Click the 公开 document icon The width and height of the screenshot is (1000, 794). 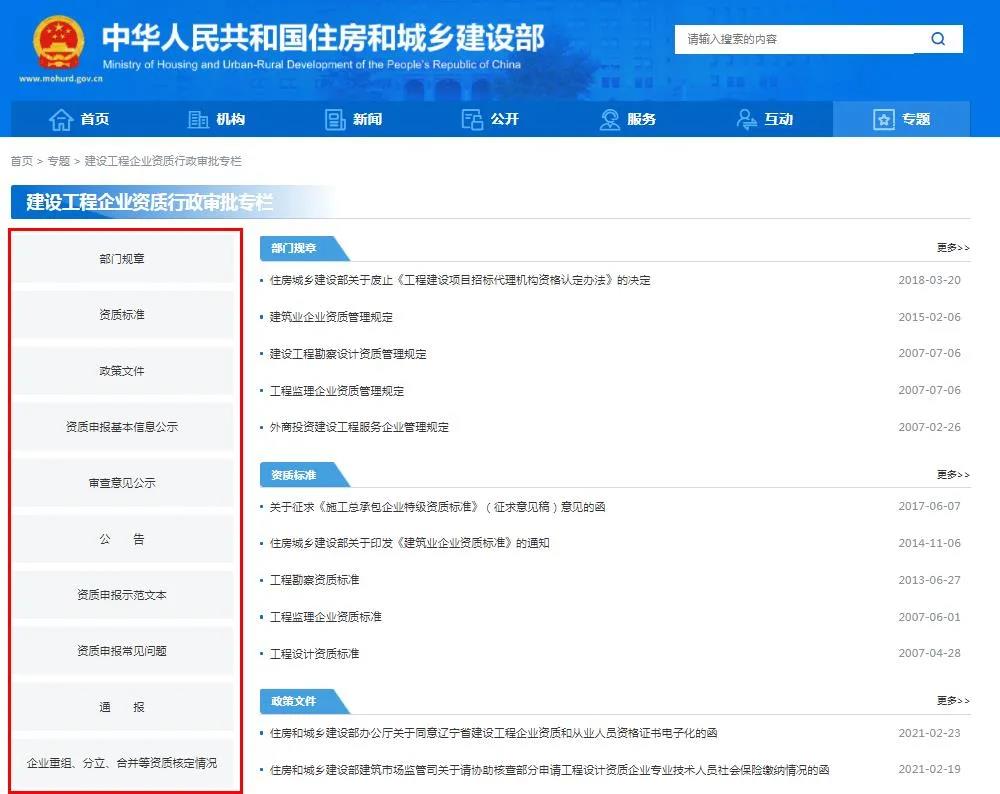coord(472,119)
